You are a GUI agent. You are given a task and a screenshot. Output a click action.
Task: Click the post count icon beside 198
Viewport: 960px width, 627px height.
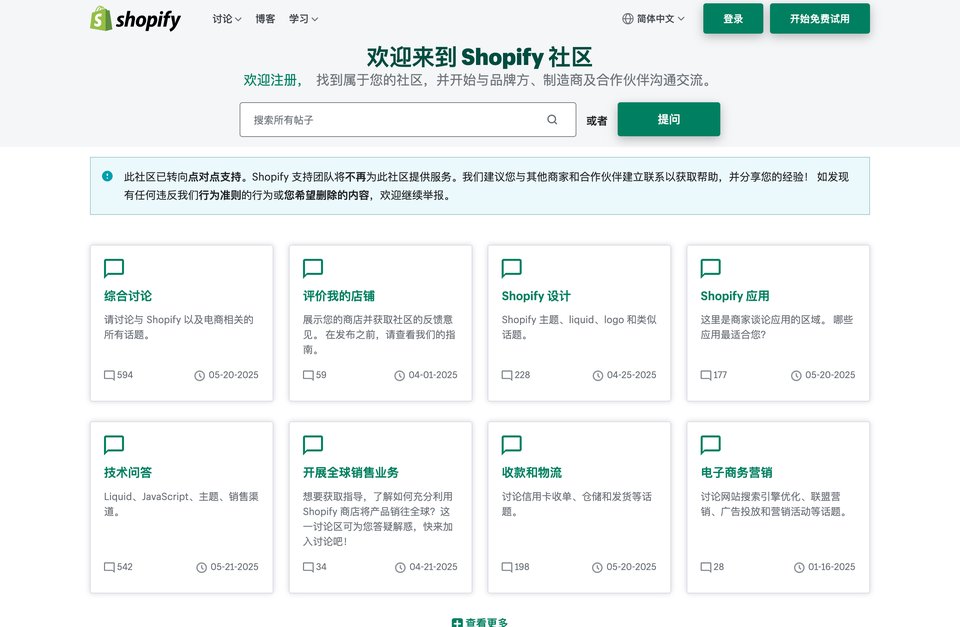coord(507,568)
